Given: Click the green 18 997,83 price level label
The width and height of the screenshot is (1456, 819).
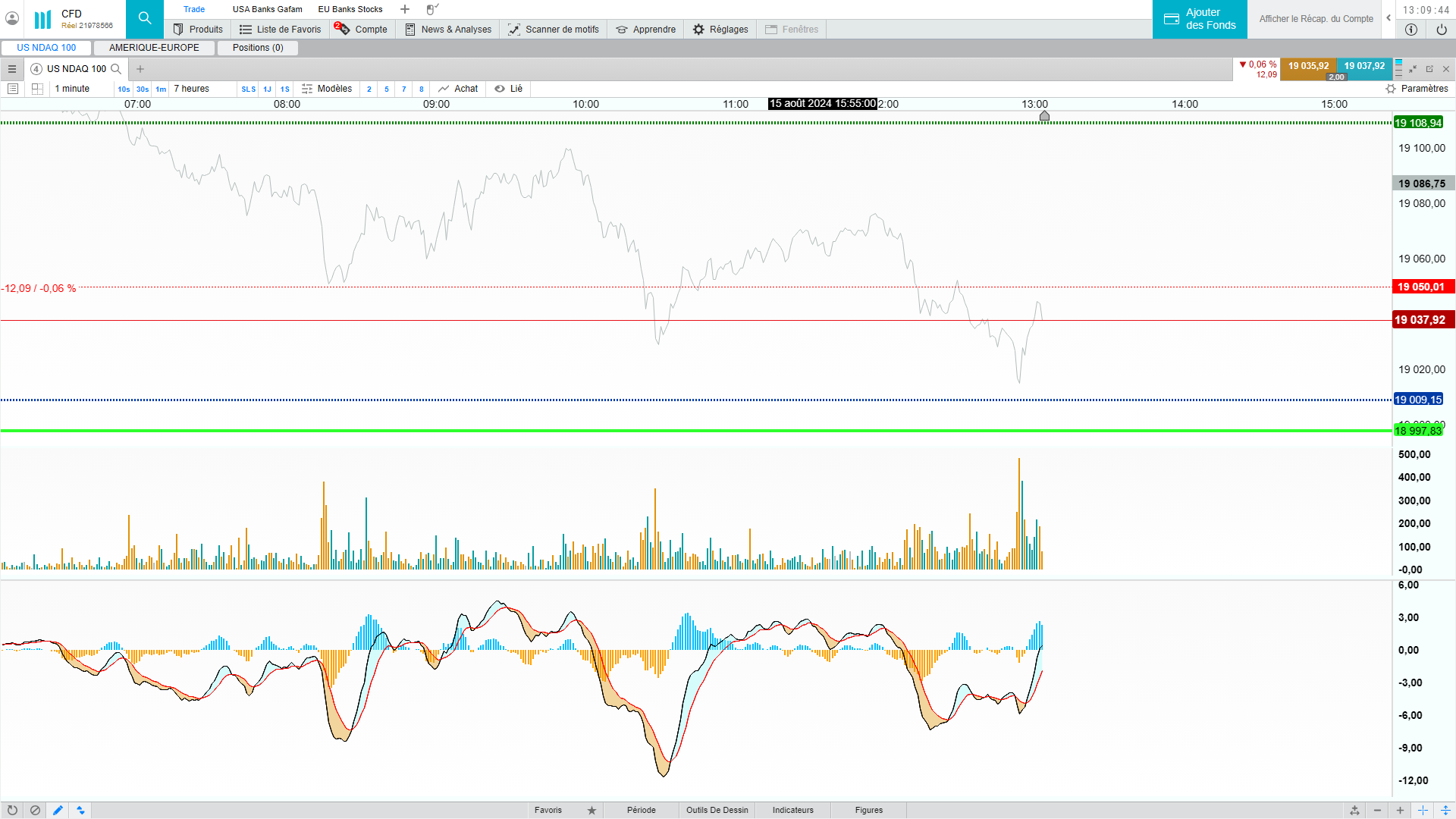Looking at the screenshot, I should click(1417, 431).
